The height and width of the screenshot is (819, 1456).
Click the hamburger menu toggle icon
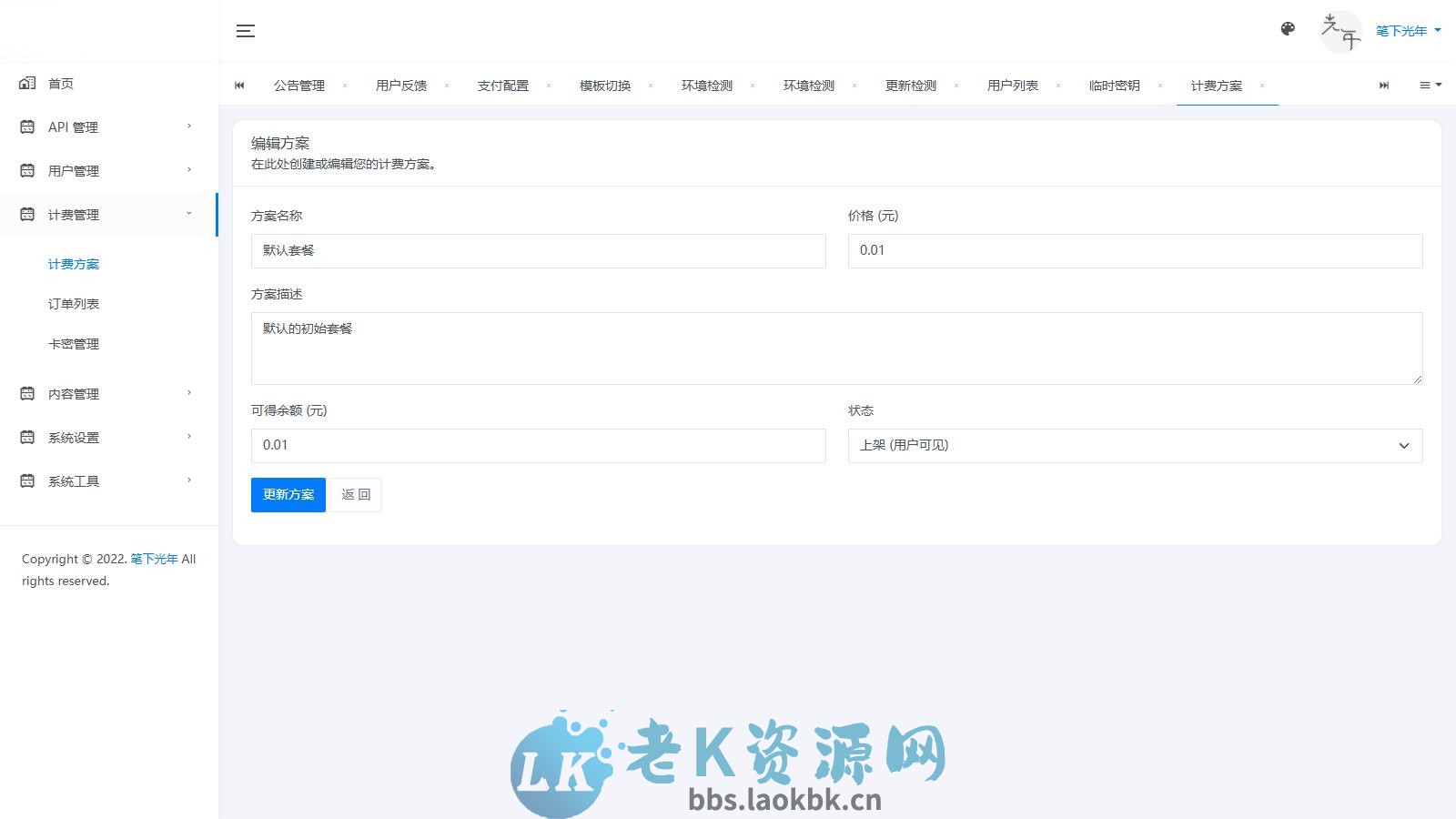(x=245, y=30)
